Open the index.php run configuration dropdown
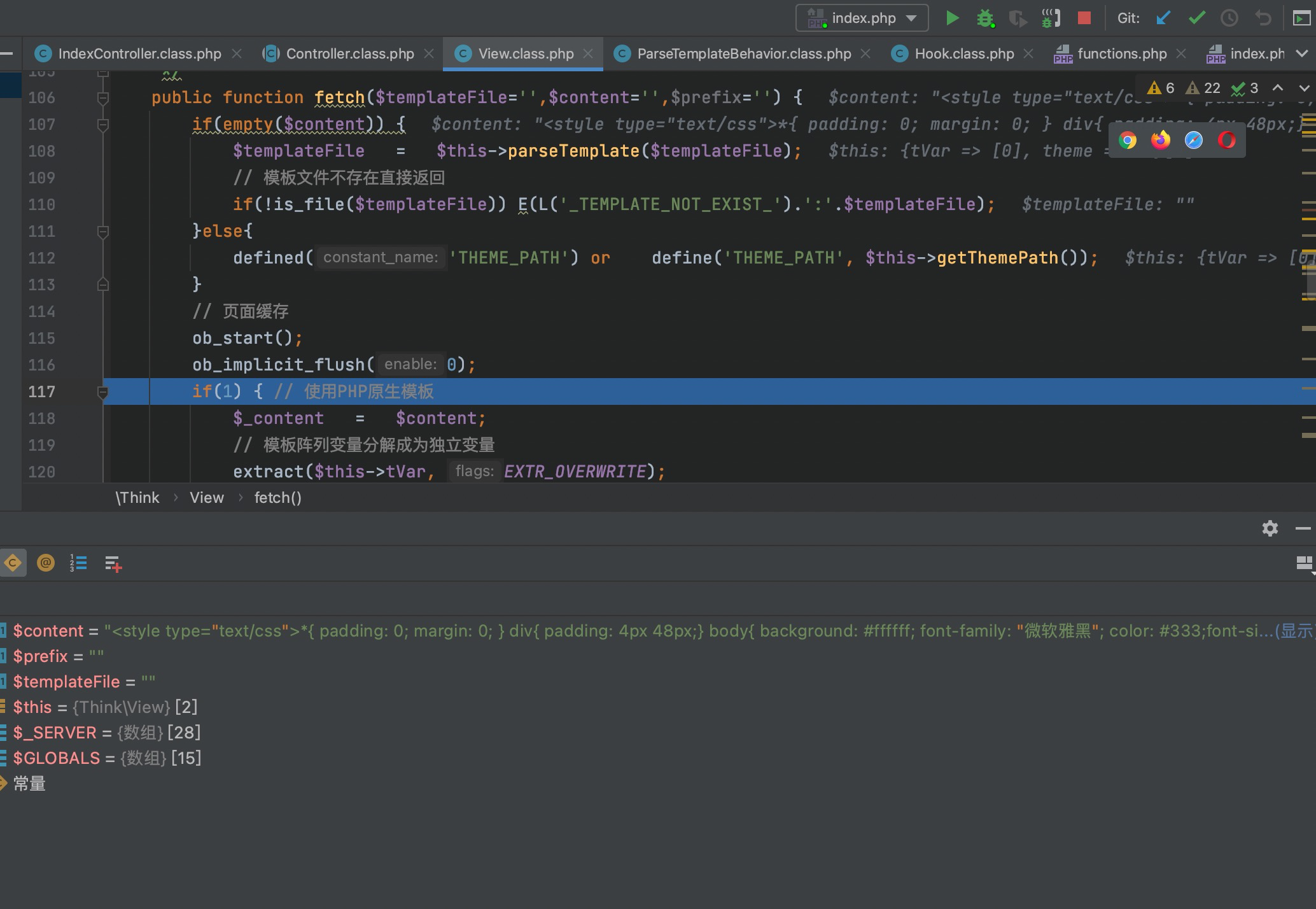Screen dimensions: 1316x909 862,18
